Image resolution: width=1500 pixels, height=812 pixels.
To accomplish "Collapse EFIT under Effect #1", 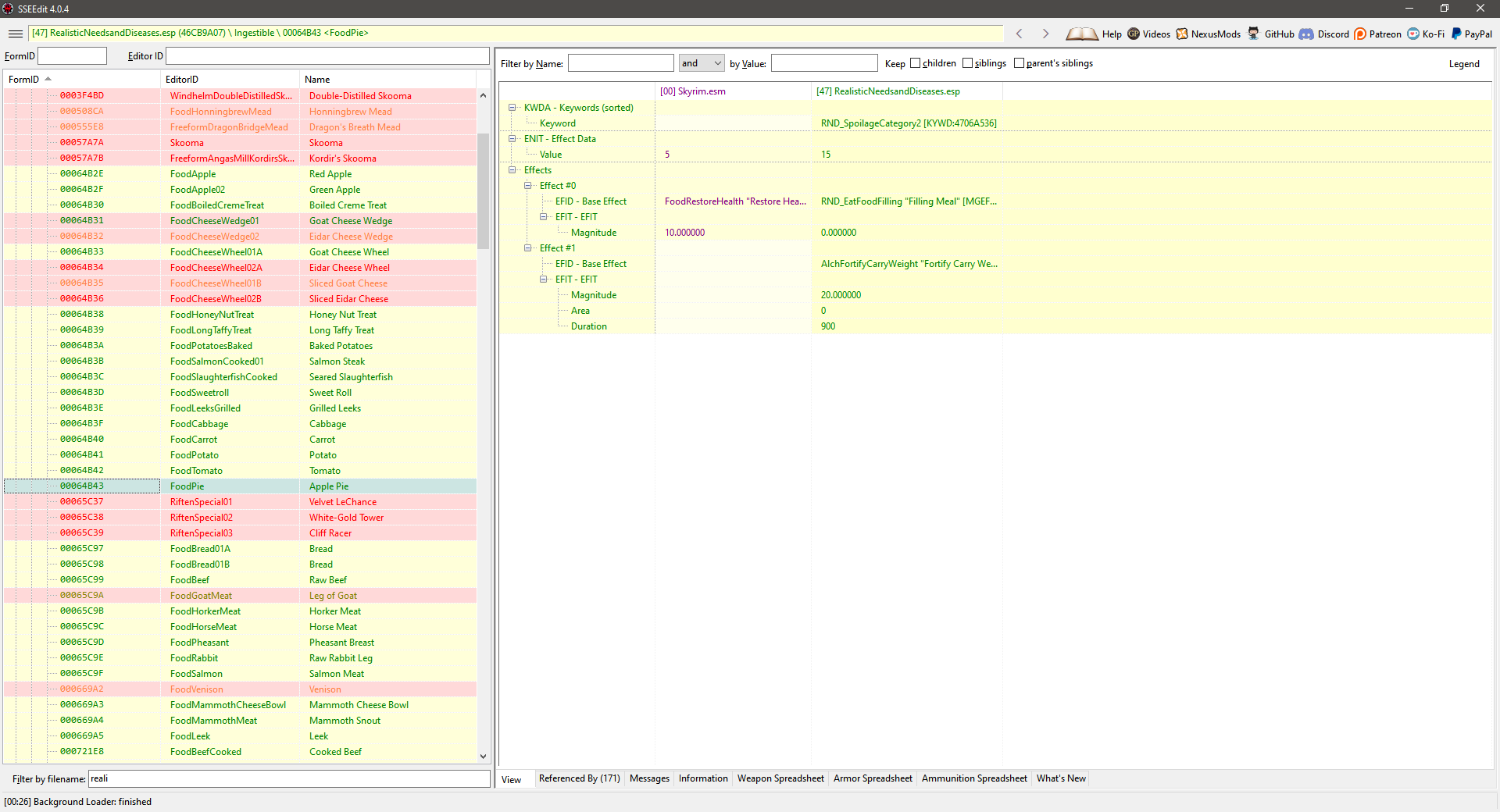I will 544,280.
